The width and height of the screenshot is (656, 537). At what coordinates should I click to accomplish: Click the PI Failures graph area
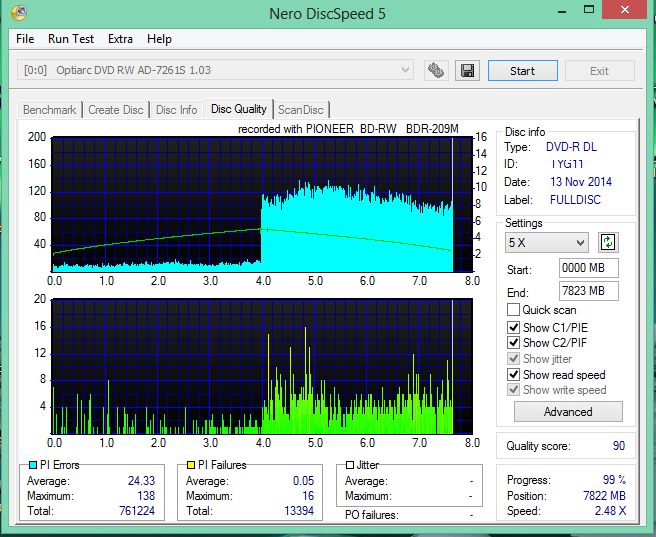(x=262, y=366)
